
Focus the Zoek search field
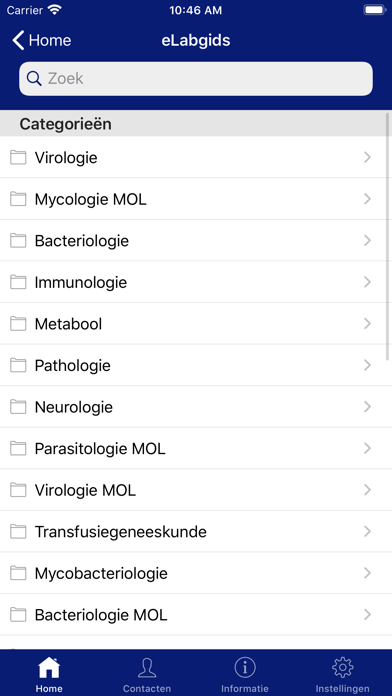(196, 79)
